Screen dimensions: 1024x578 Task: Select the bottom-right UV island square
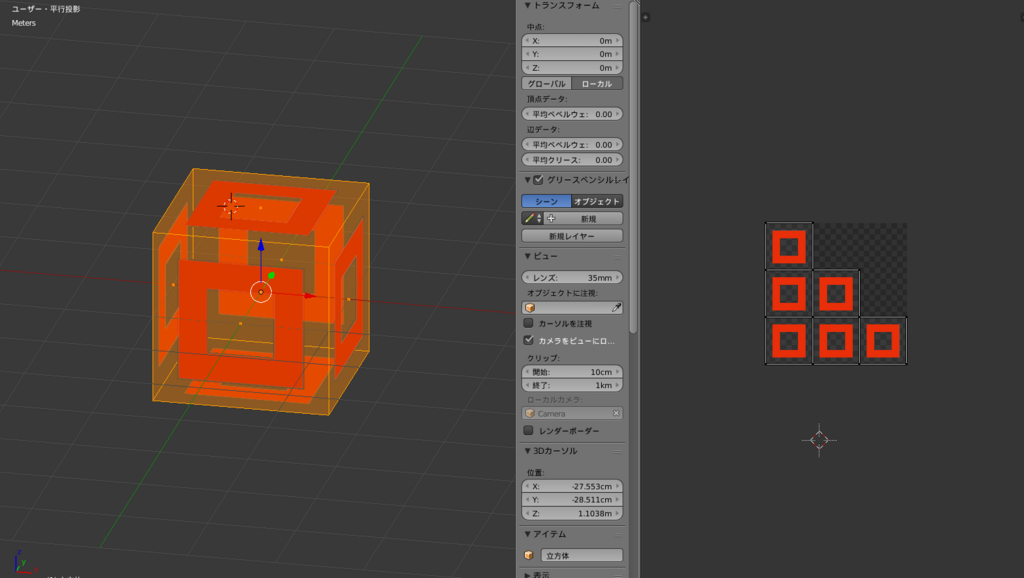(883, 341)
